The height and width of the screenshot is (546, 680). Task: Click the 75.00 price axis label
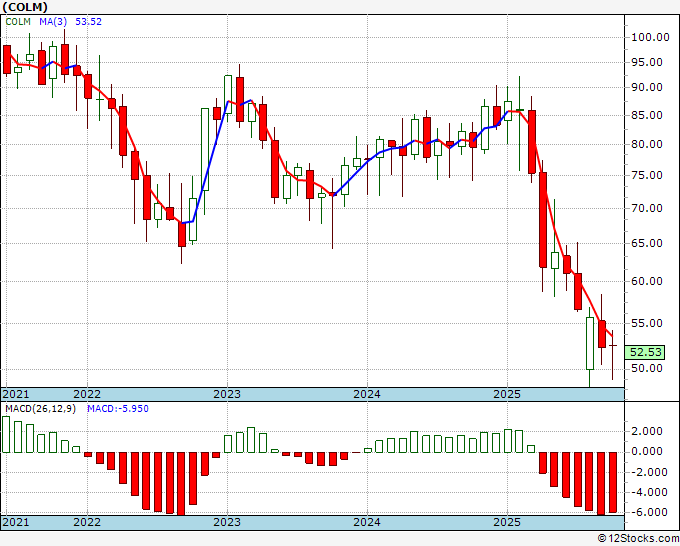point(647,176)
